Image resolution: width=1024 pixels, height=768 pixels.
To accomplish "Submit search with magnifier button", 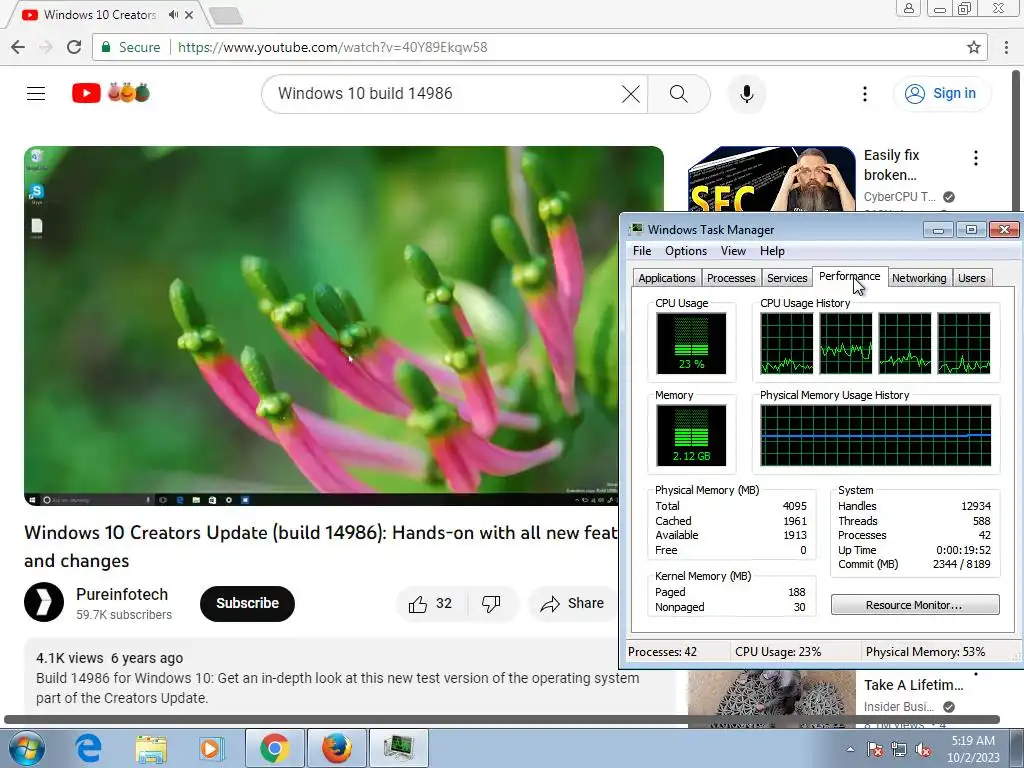I will point(679,94).
